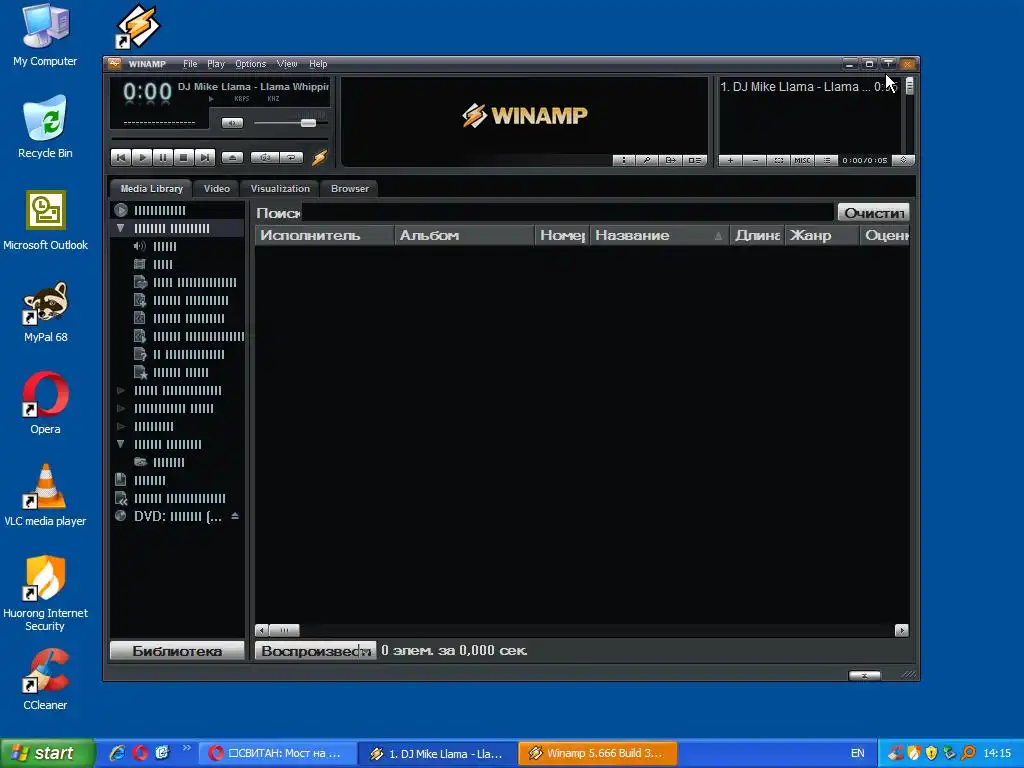The image size is (1024, 768).
Task: Eject the DVD drive using the eject icon
Action: tap(235, 516)
